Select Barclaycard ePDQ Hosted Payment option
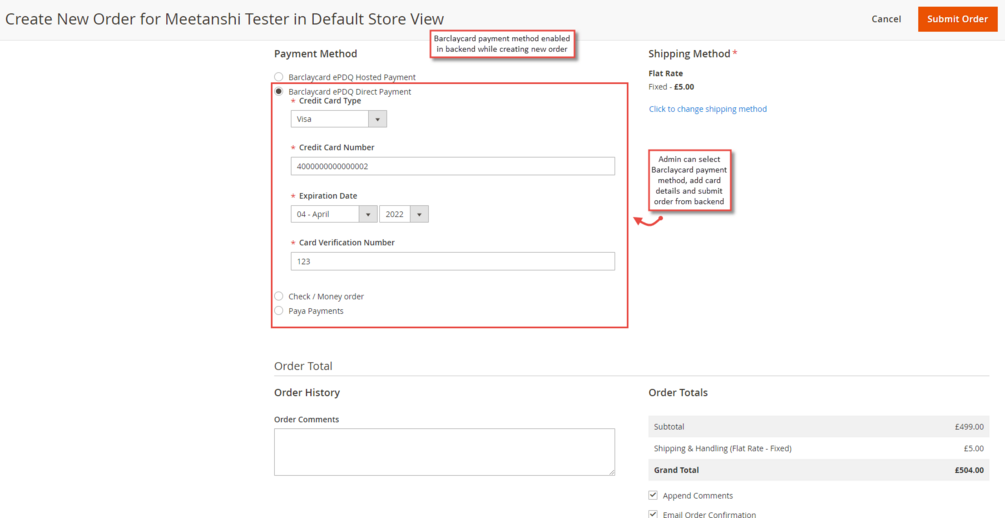 (279, 77)
